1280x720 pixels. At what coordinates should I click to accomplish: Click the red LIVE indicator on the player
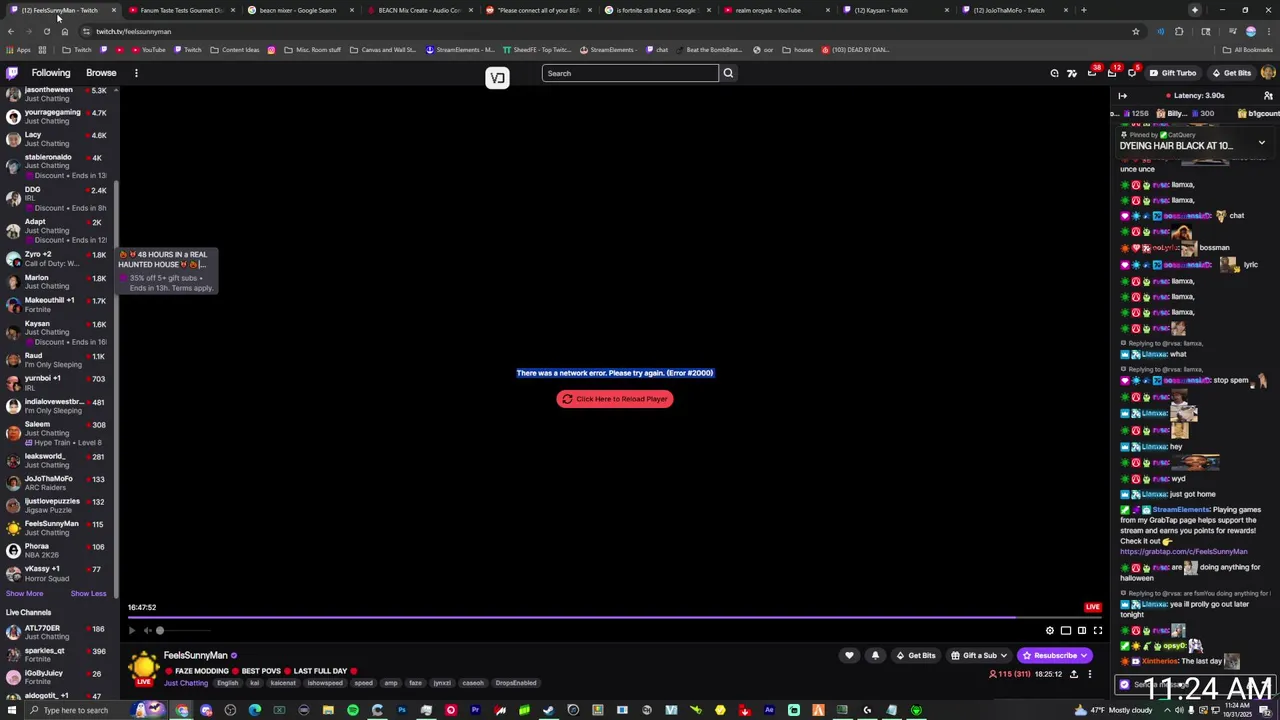pos(1092,607)
